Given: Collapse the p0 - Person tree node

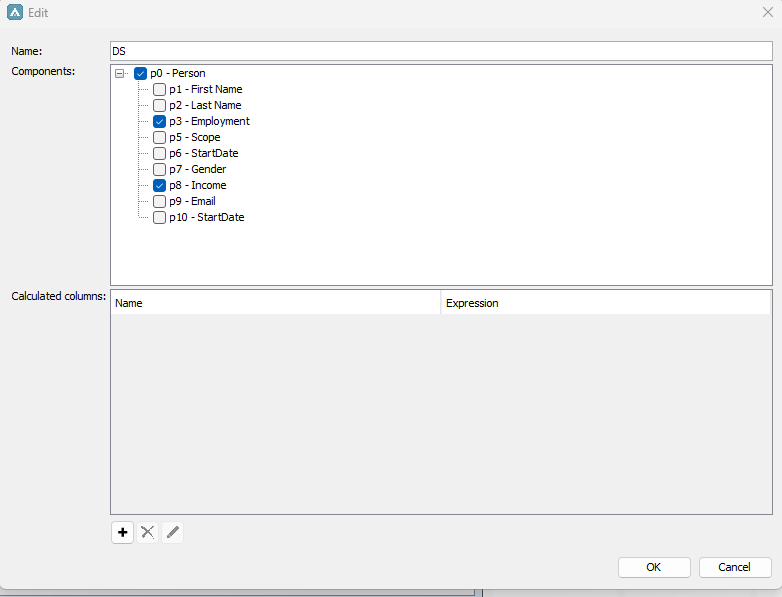Looking at the screenshot, I should pyautogui.click(x=121, y=73).
